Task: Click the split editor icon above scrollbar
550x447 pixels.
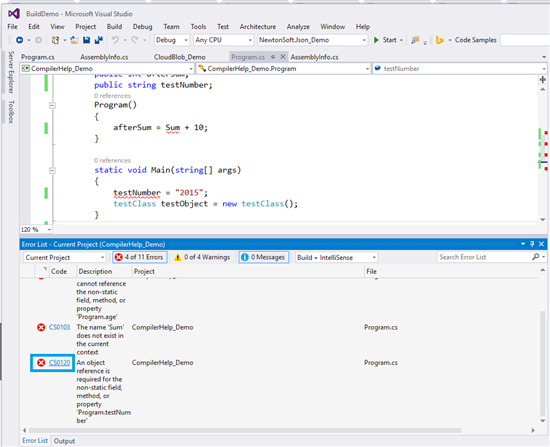Action: [x=543, y=80]
